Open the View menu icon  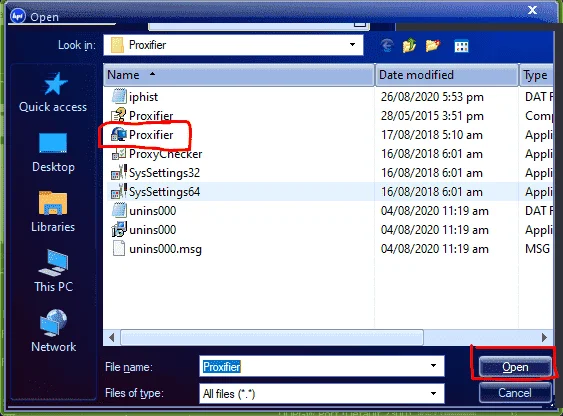coord(461,46)
